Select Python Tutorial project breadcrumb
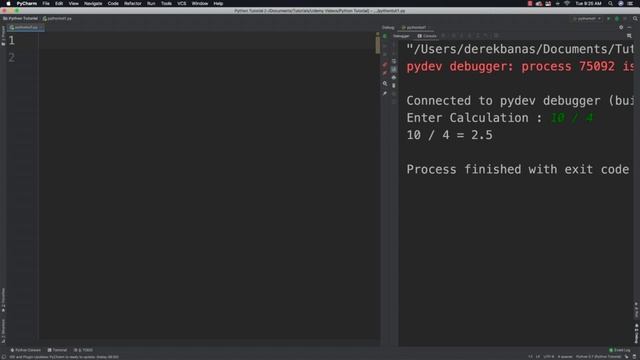The width and height of the screenshot is (640, 360). coord(20,18)
